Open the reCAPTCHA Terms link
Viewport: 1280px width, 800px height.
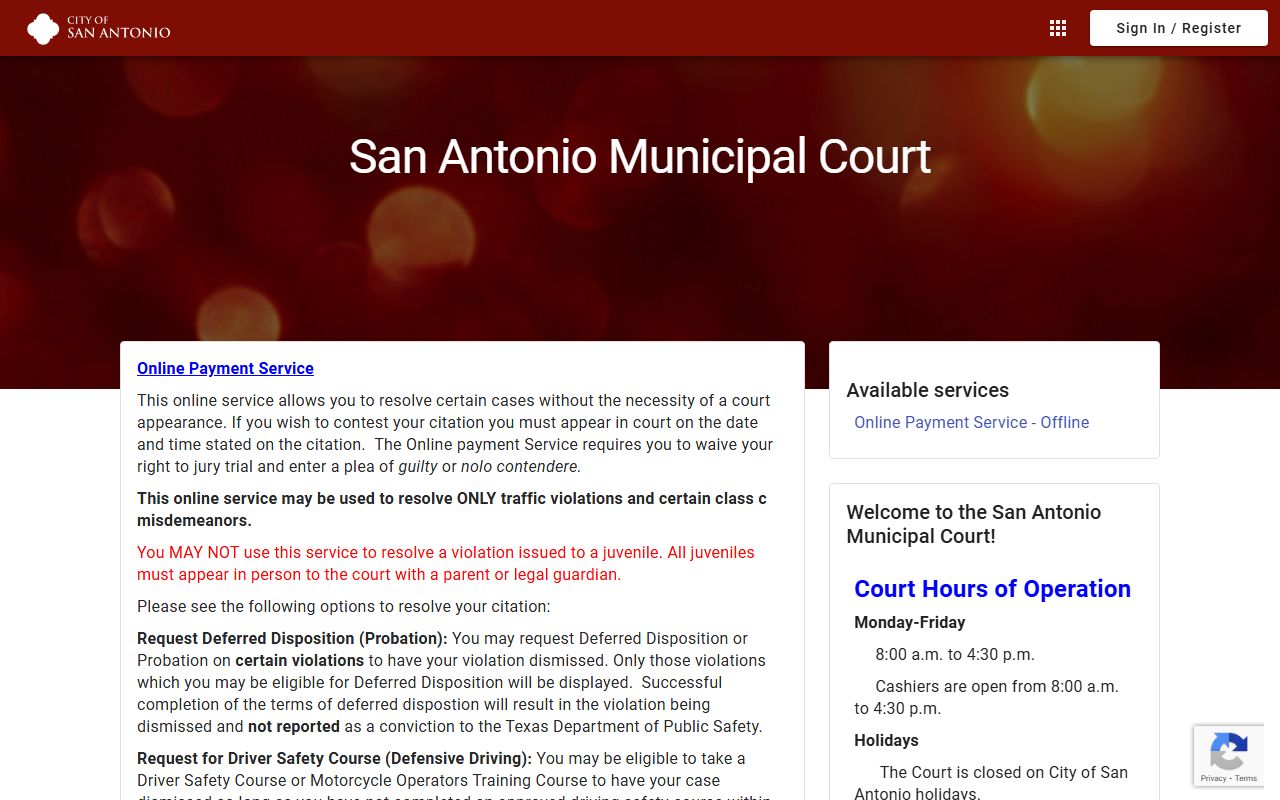click(1246, 778)
